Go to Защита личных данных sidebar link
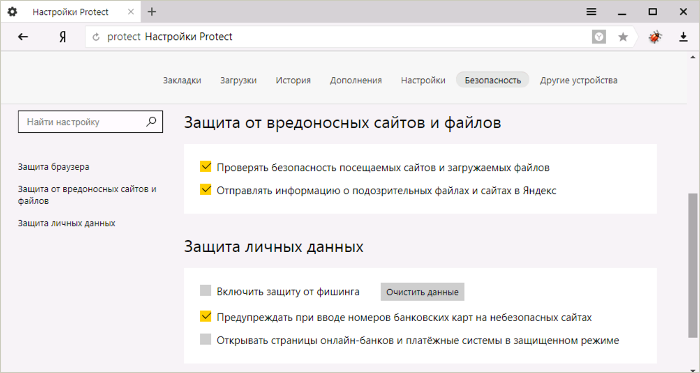The width and height of the screenshot is (700, 373). 67,223
